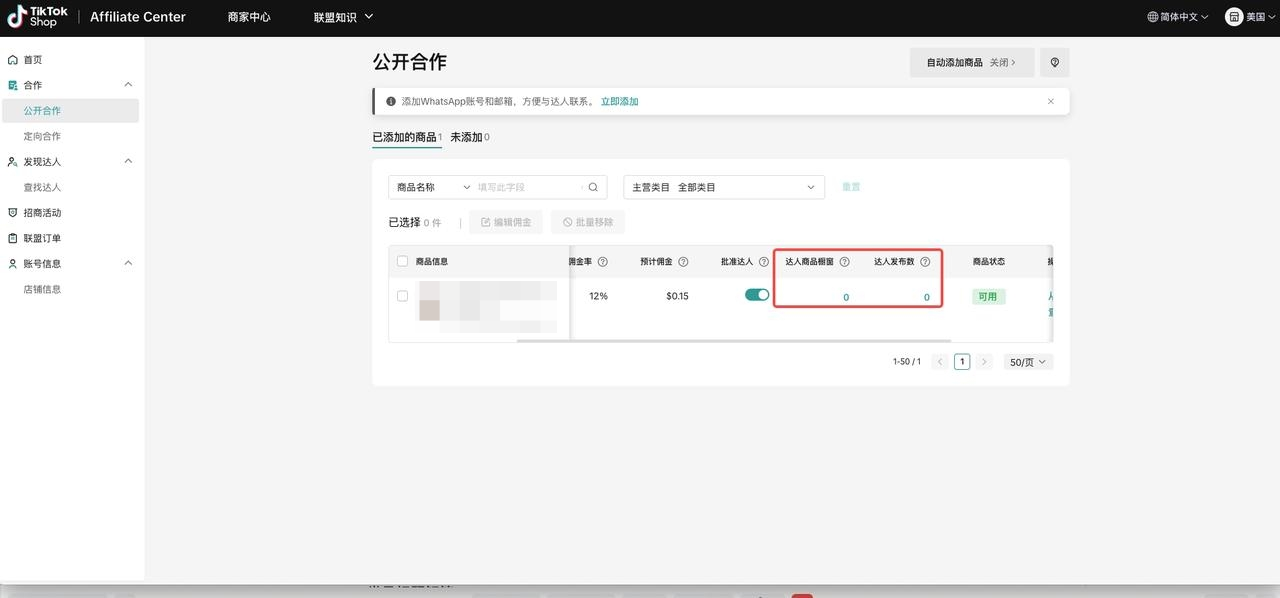This screenshot has width=1280, height=598.
Task: Open the 50/页 page size dropdown
Action: (1028, 362)
